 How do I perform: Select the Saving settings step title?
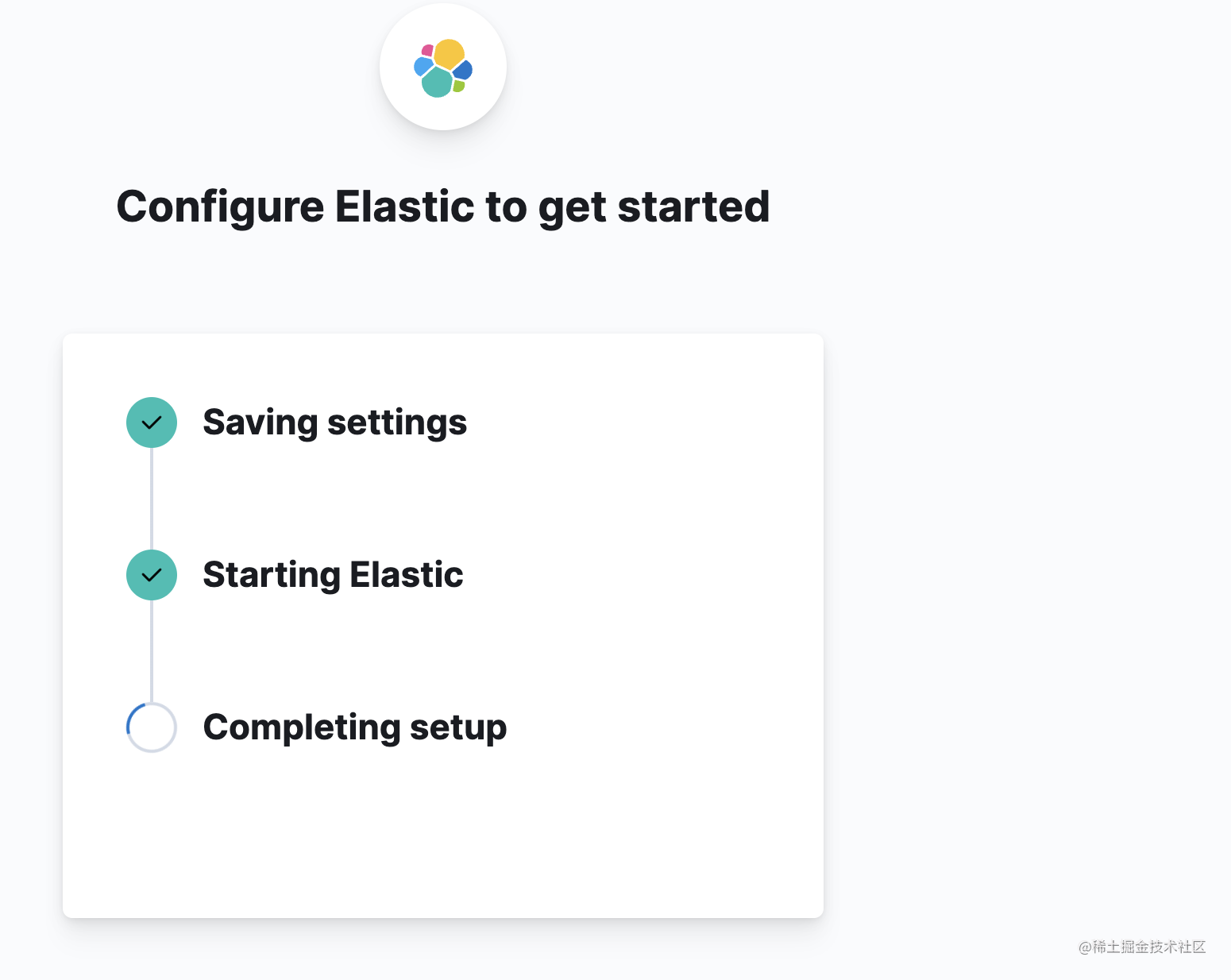(335, 422)
